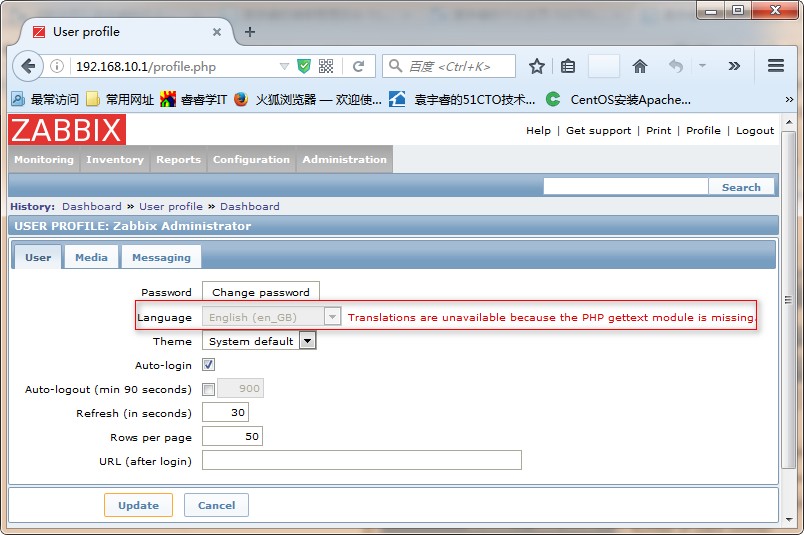Expand the bookmarks bar overflow chevron
This screenshot has height=535, width=804.
point(789,100)
